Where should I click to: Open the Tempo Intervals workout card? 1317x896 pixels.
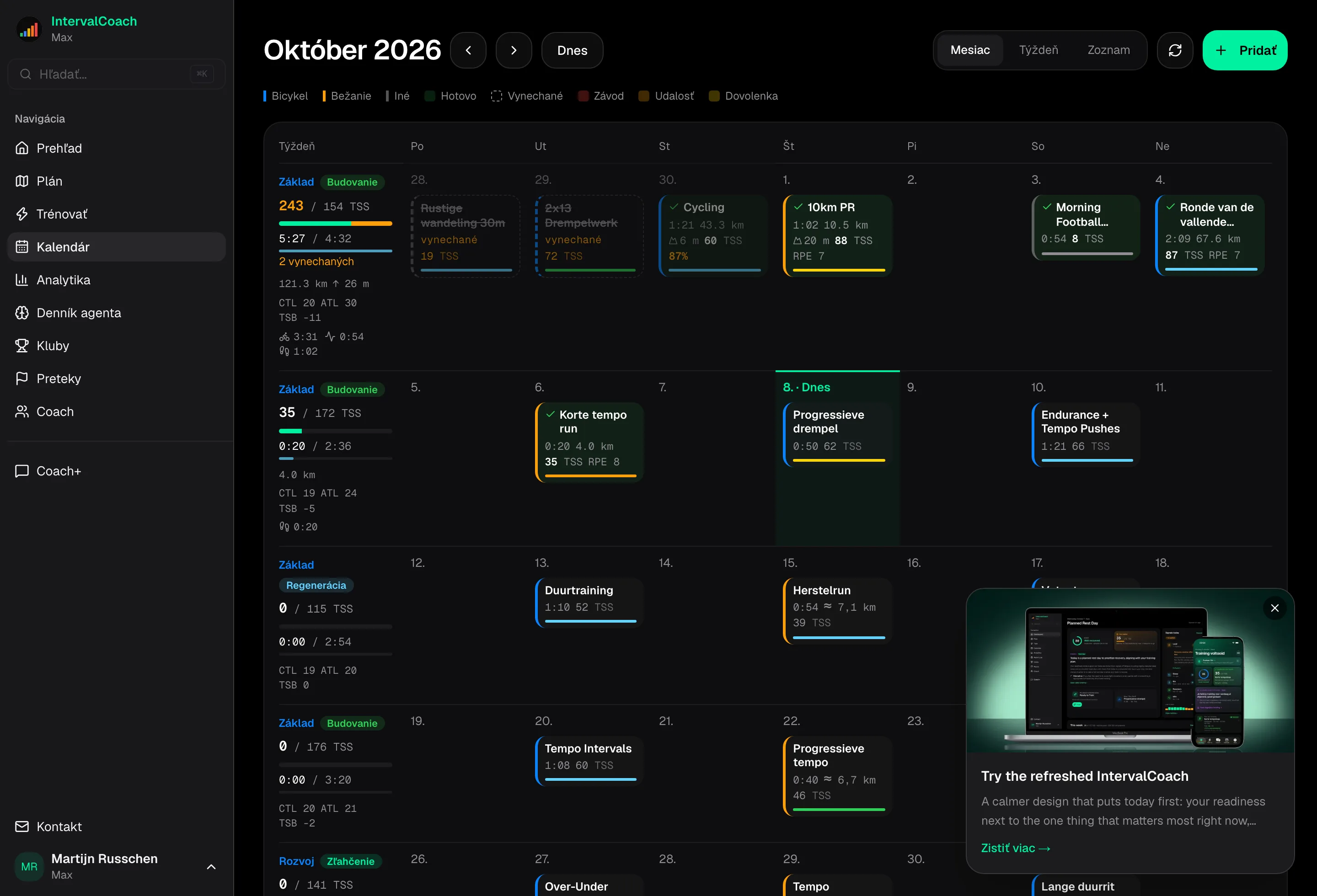pyautogui.click(x=589, y=761)
